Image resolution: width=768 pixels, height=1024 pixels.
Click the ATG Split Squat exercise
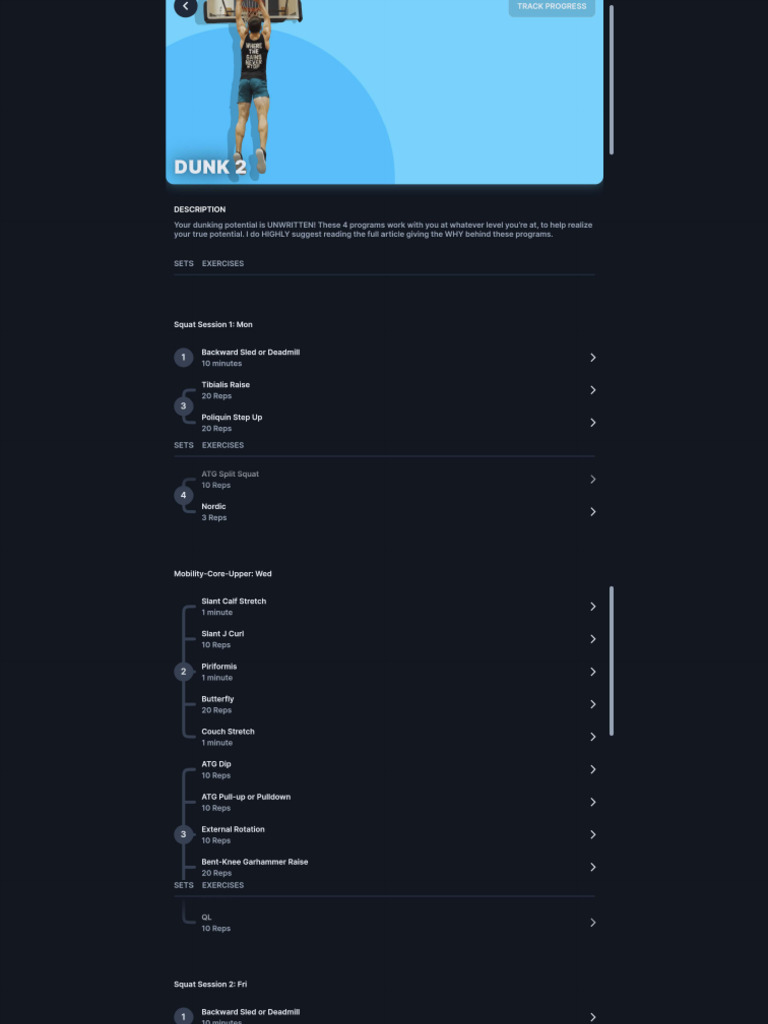384,479
